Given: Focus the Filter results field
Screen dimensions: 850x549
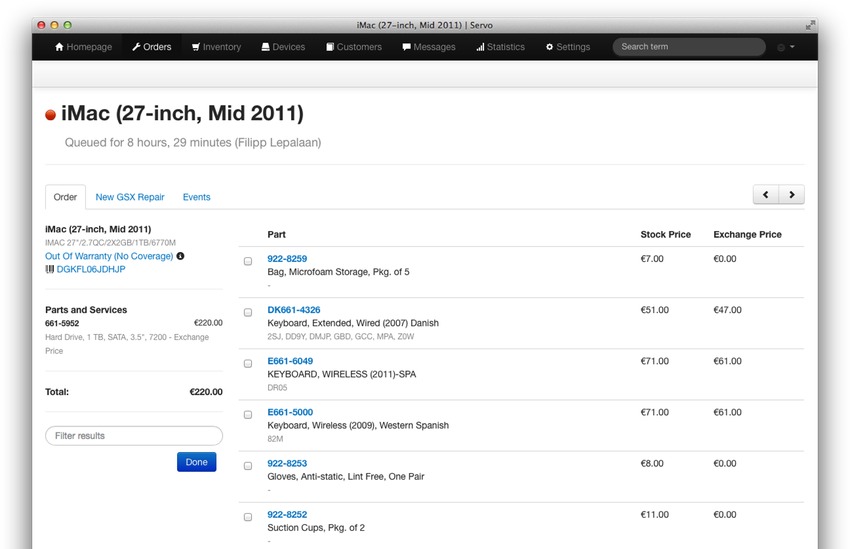Looking at the screenshot, I should (x=134, y=436).
